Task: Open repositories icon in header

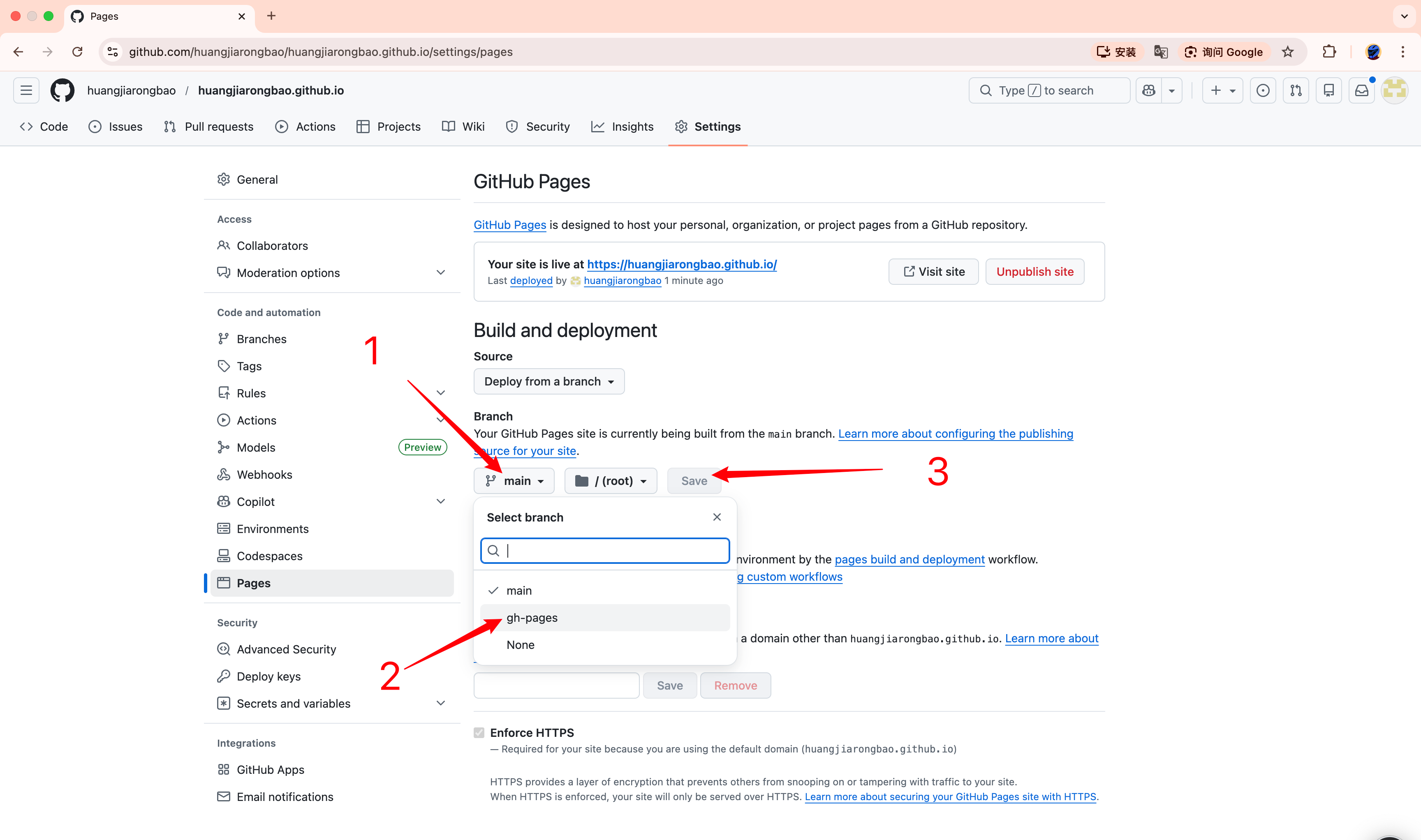Action: click(x=1328, y=90)
